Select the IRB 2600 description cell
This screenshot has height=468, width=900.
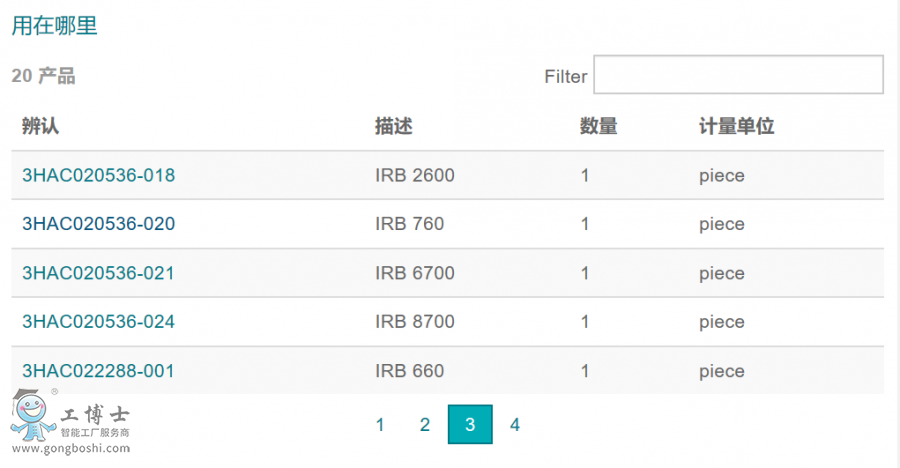(x=415, y=176)
